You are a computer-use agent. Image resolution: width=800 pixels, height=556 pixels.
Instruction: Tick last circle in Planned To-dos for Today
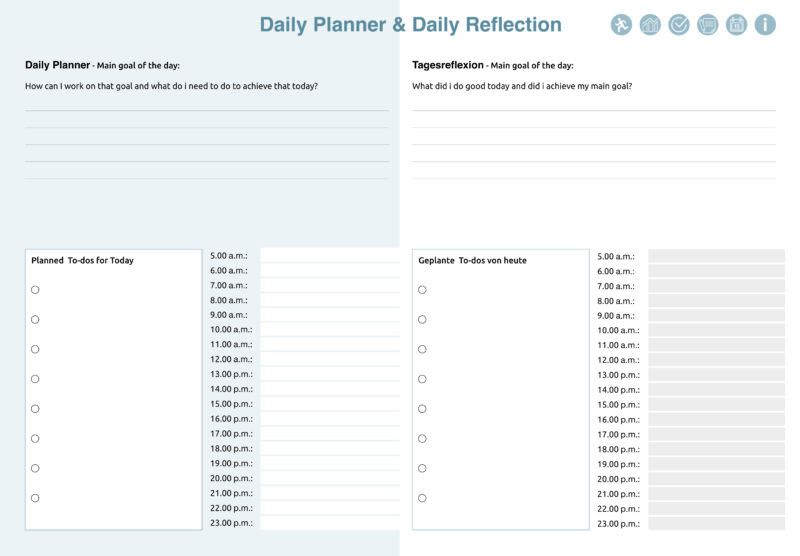(35, 498)
